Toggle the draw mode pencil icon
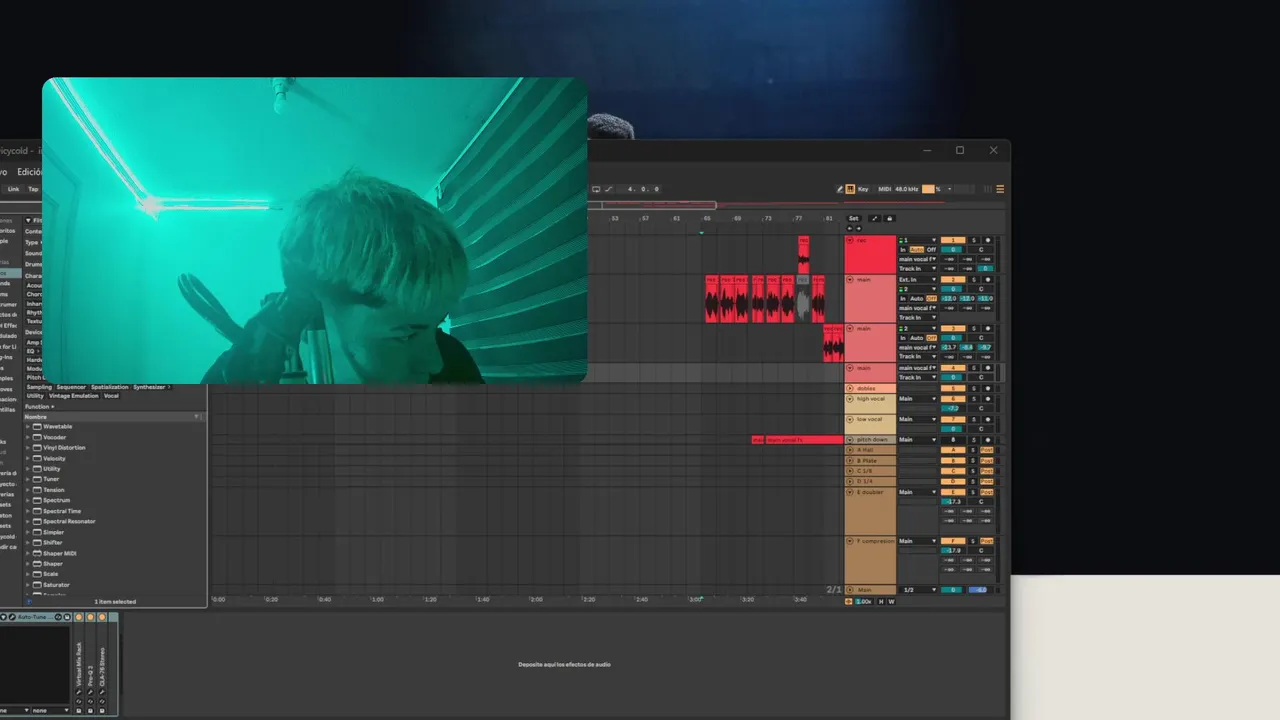This screenshot has height=720, width=1280. [841, 189]
